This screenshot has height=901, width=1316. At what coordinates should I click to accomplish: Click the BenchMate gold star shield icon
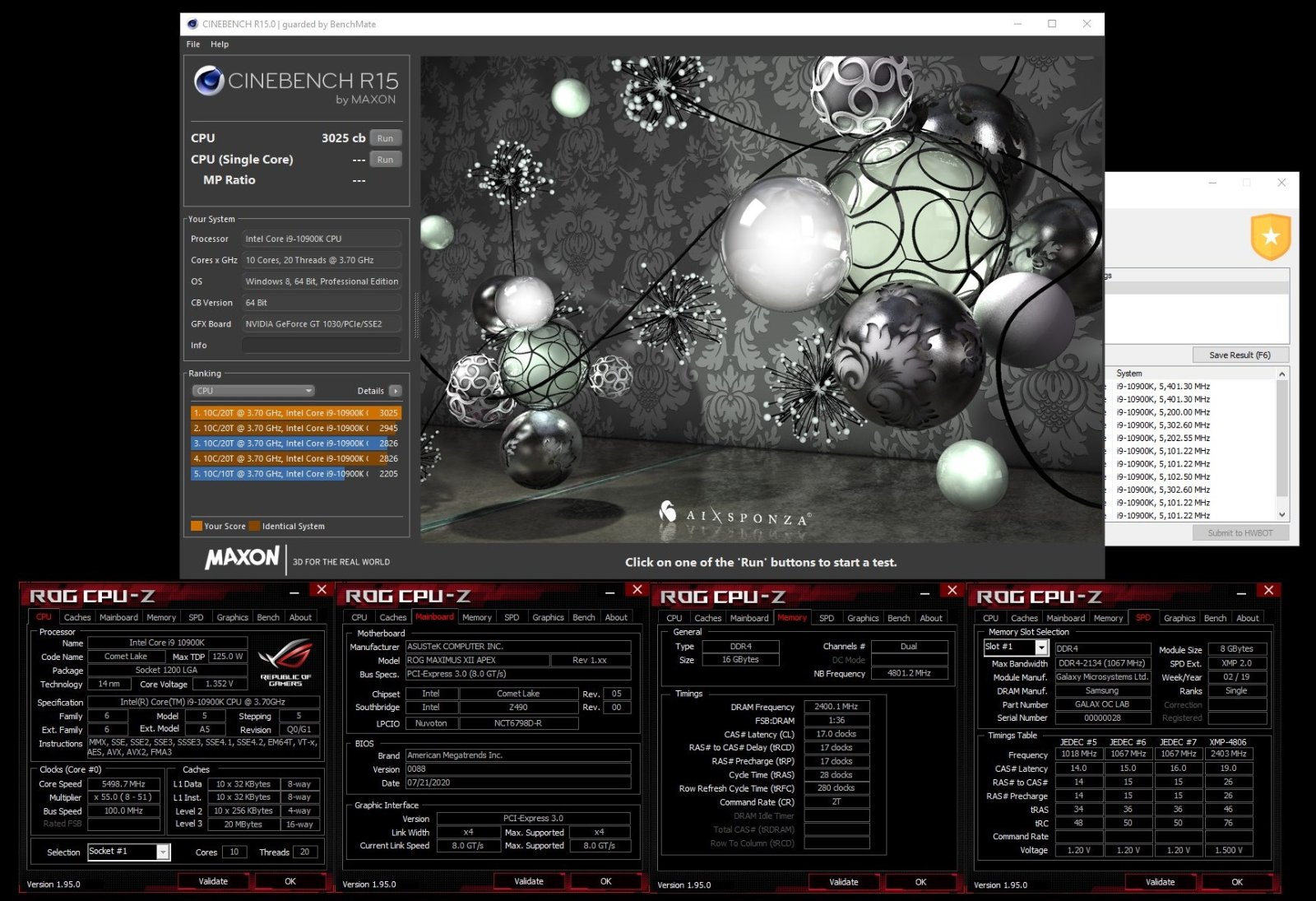[1270, 237]
